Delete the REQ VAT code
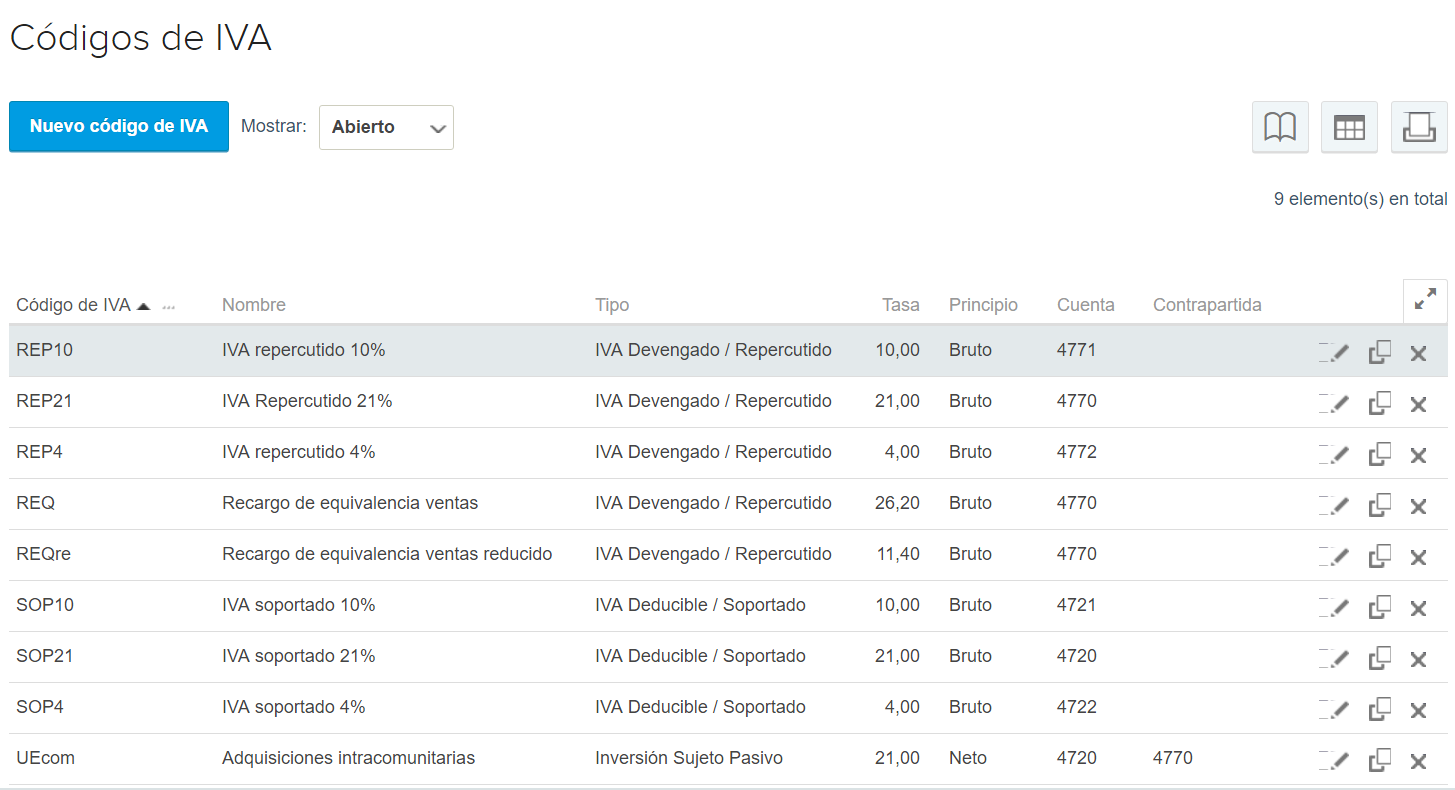This screenshot has width=1455, height=790. click(x=1418, y=505)
